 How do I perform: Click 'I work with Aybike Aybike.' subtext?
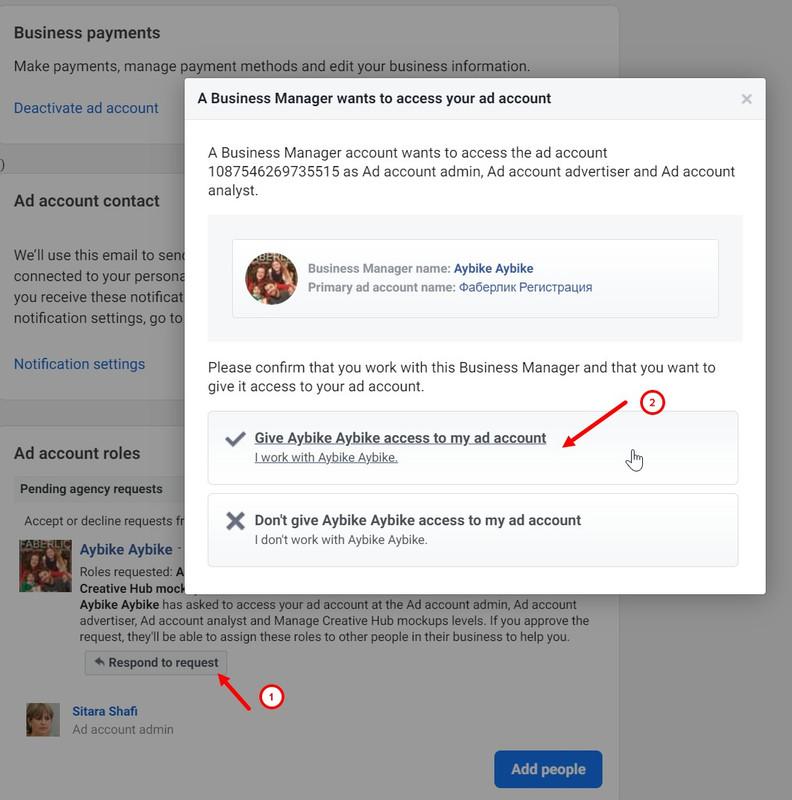326,458
